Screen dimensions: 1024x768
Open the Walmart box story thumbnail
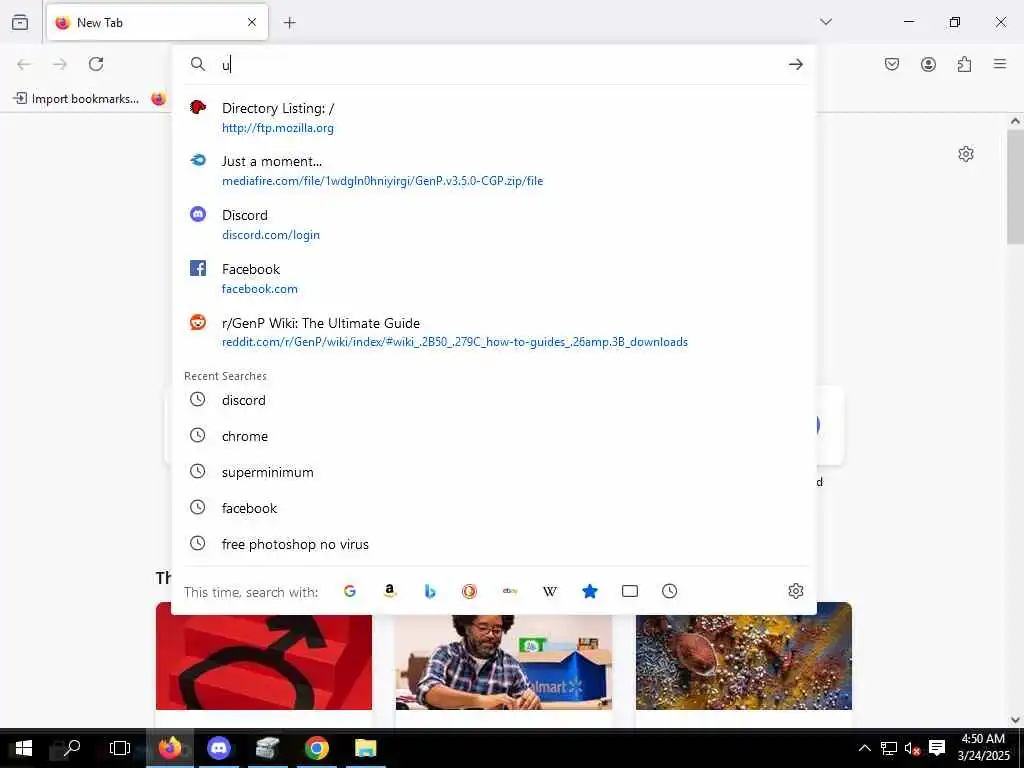point(504,662)
